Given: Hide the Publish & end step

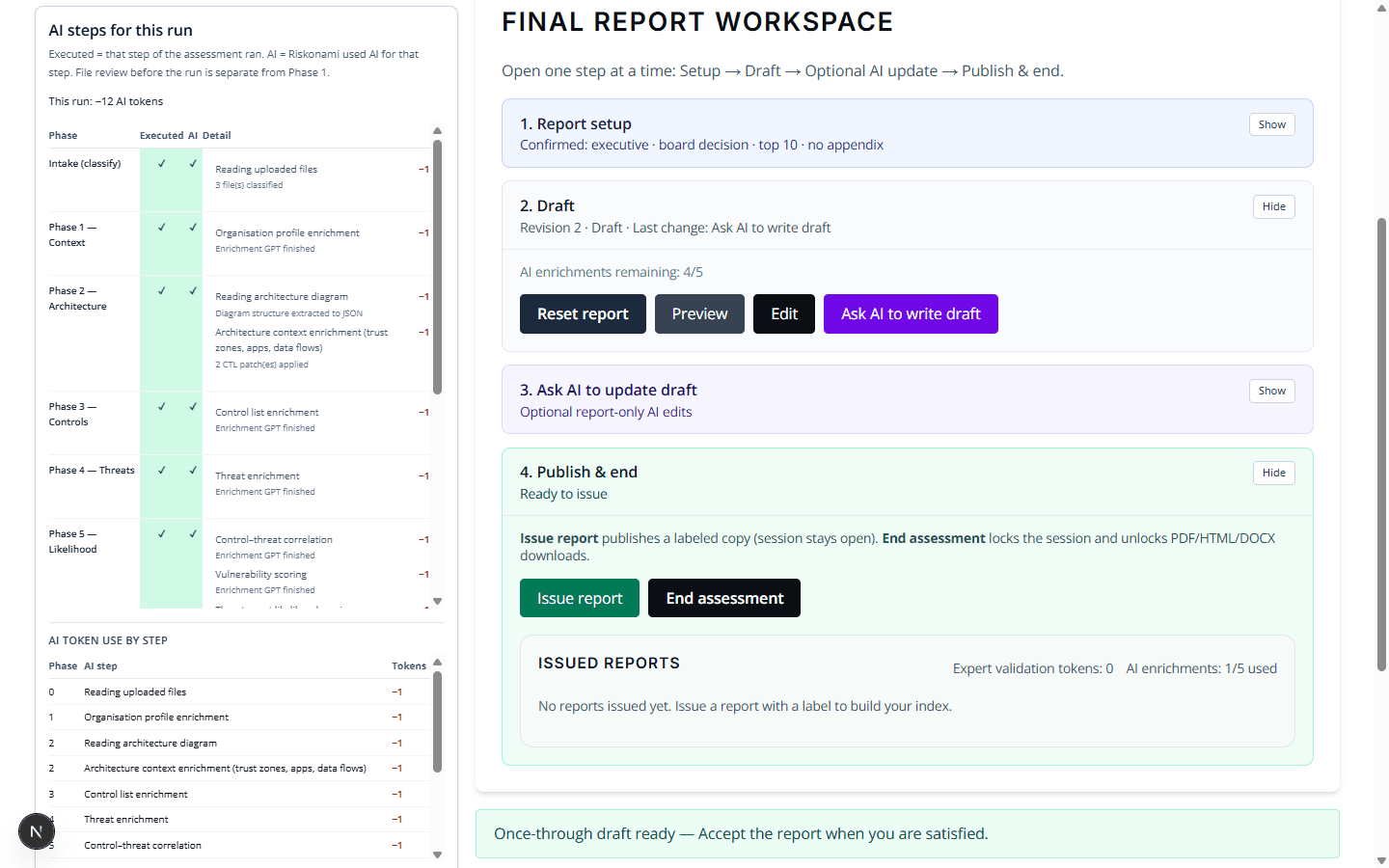Looking at the screenshot, I should point(1274,473).
